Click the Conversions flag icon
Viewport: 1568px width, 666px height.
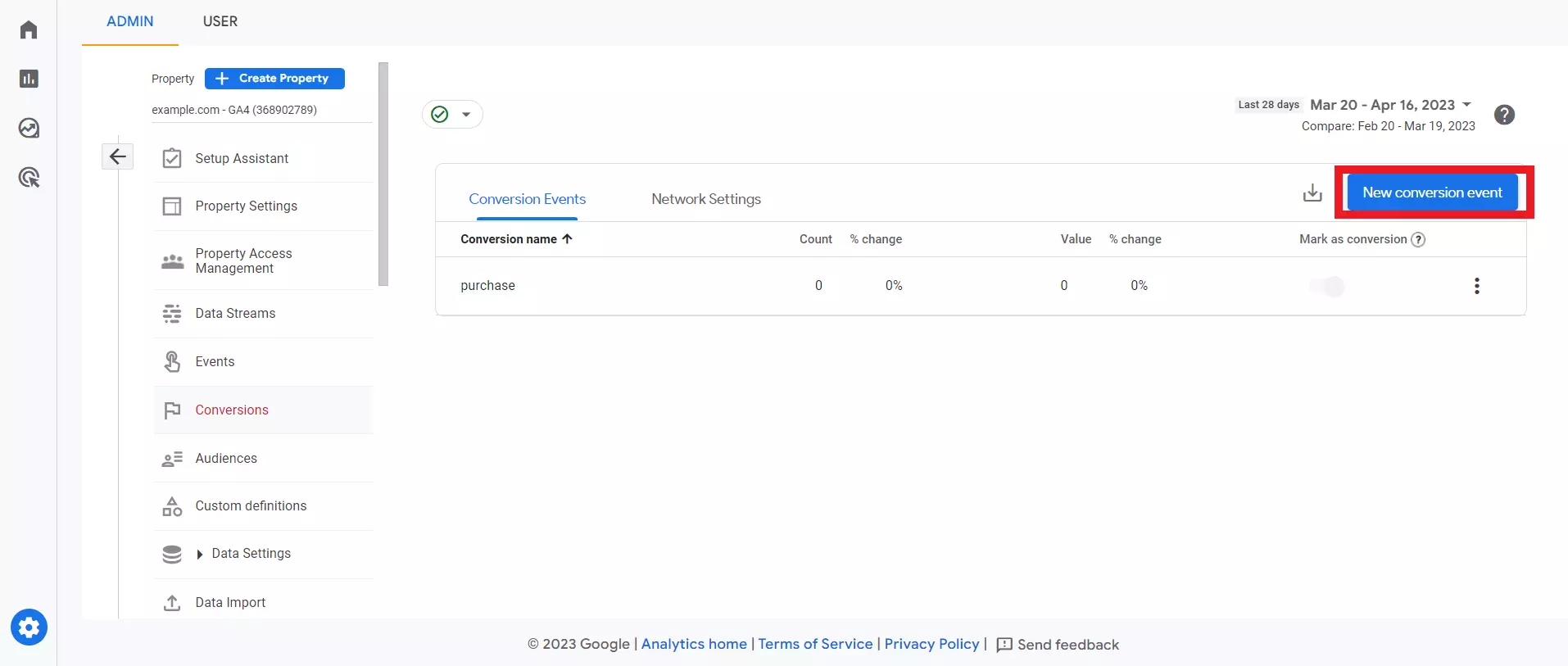click(x=172, y=410)
